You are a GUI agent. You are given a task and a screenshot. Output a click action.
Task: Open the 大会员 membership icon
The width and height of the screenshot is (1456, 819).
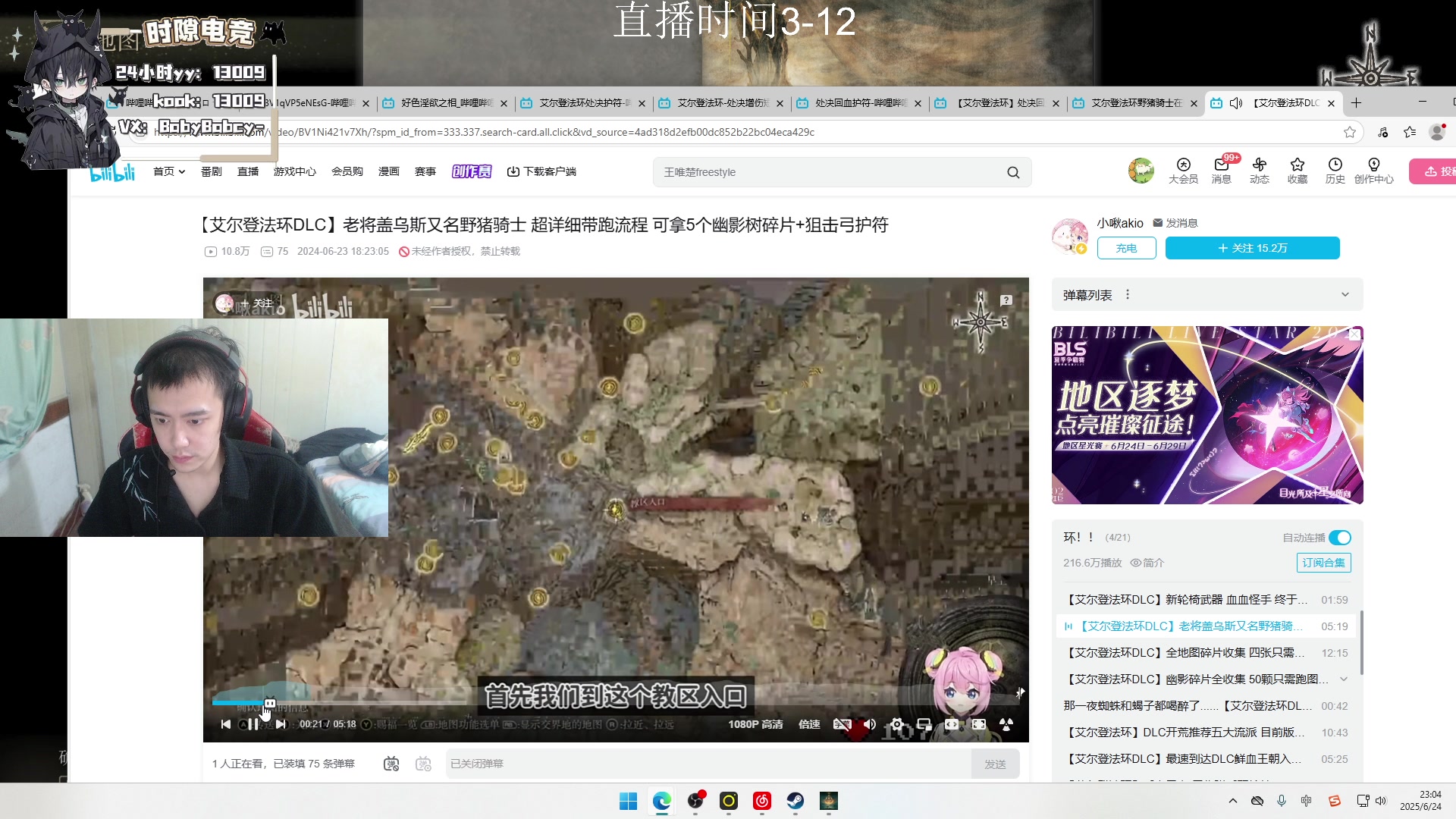click(x=1183, y=171)
